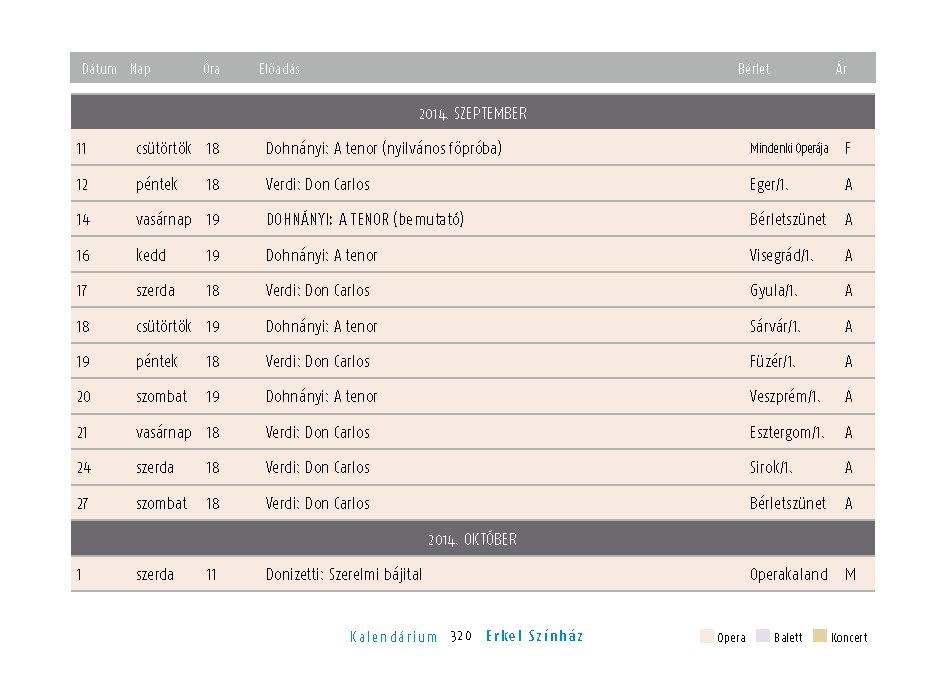Click "Verdi: Don Carlos" in the Esztergom/1. row
Screen dimensions: 945x680
pyautogui.click(x=318, y=433)
